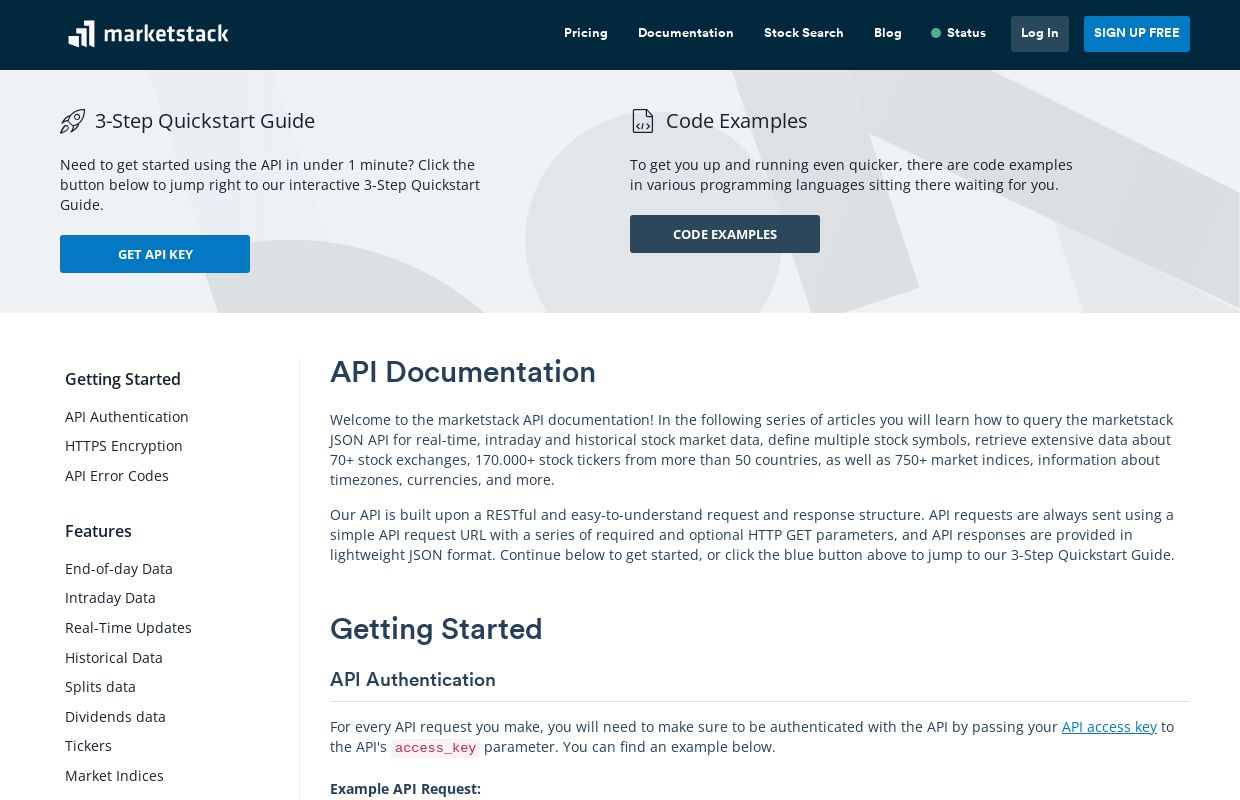Open the Pricing page
This screenshot has height=800, width=1240.
point(586,33)
